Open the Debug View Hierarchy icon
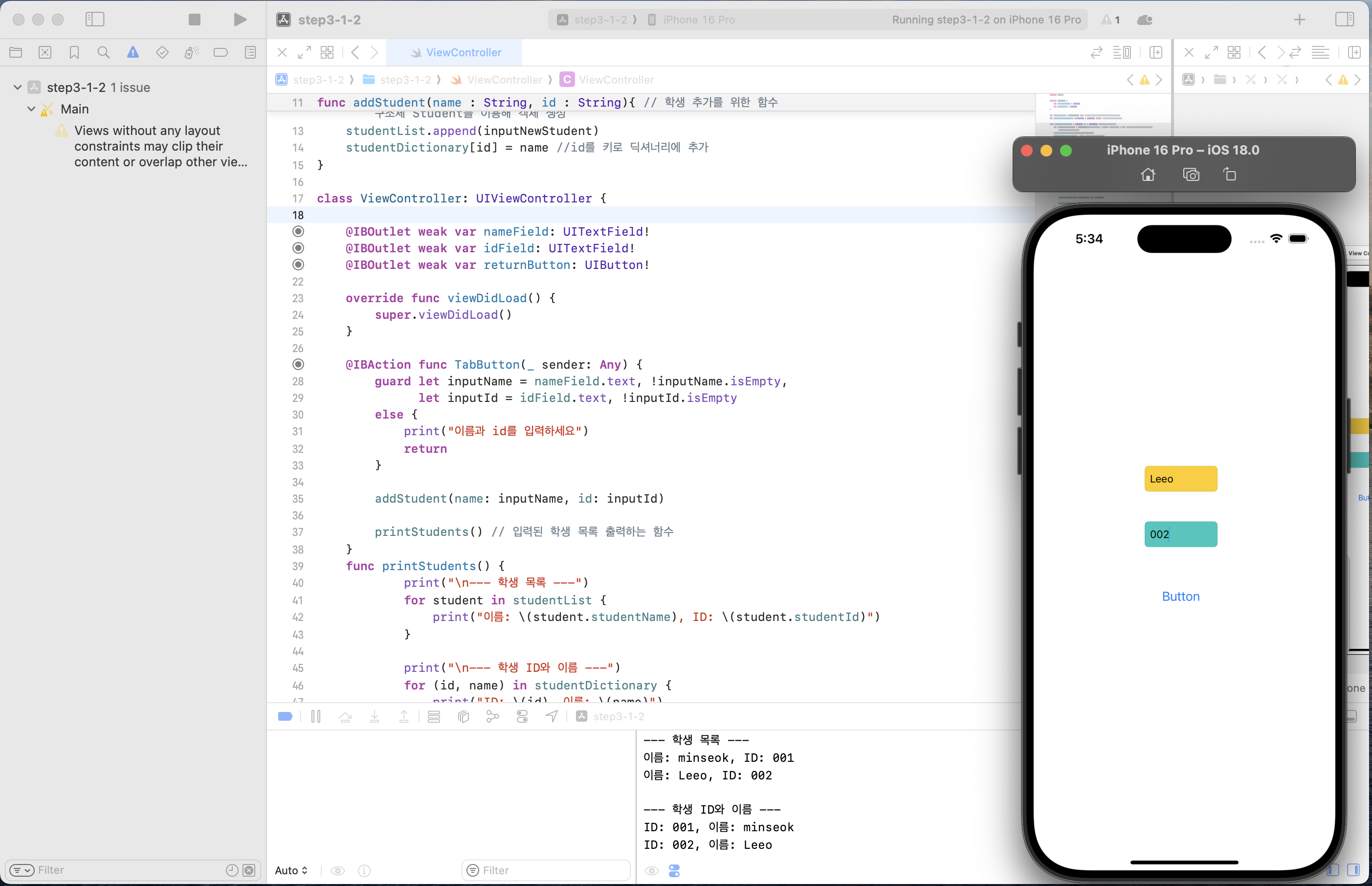 (x=464, y=716)
